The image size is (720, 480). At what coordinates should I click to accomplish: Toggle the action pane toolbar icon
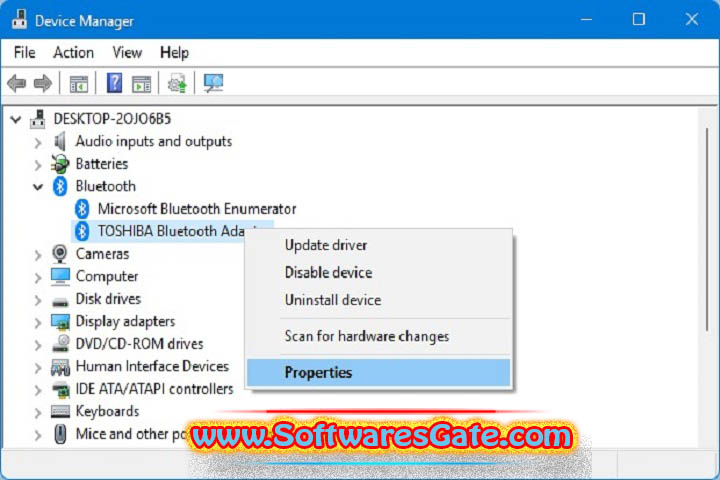(141, 84)
